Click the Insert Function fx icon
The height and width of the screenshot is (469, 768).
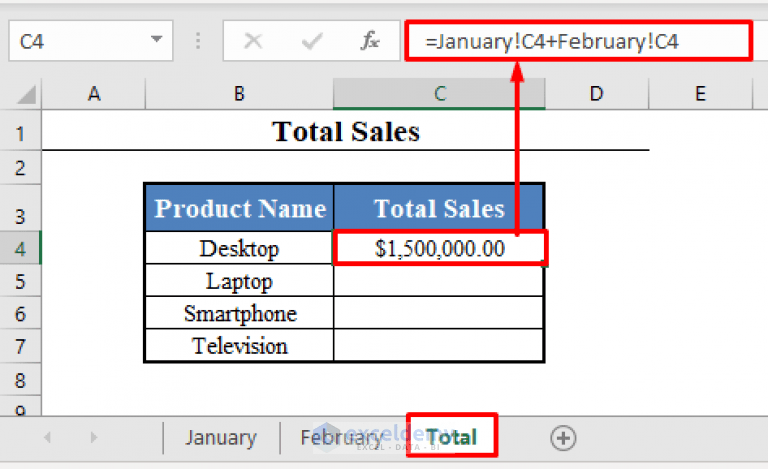(x=370, y=41)
